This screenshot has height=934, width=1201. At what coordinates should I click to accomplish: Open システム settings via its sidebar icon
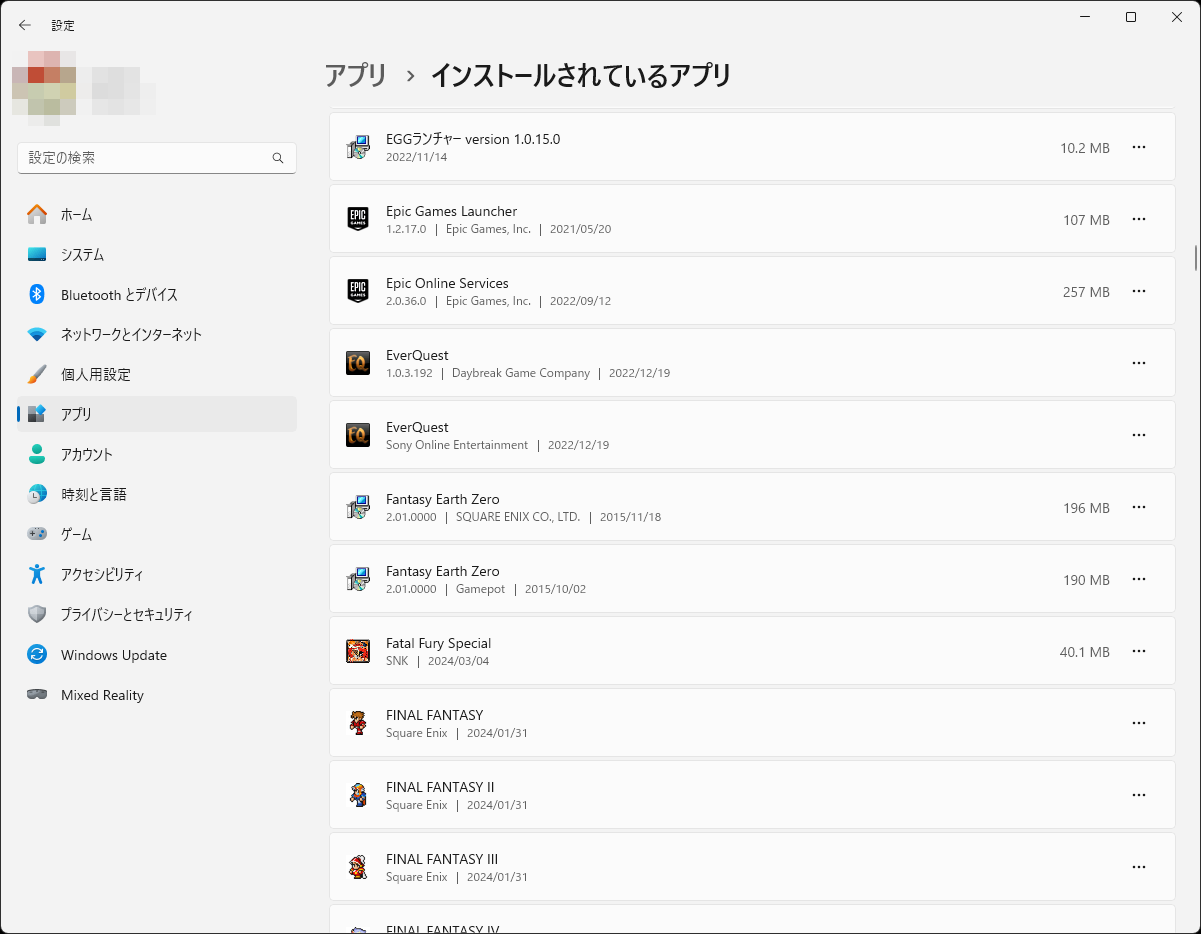37,254
